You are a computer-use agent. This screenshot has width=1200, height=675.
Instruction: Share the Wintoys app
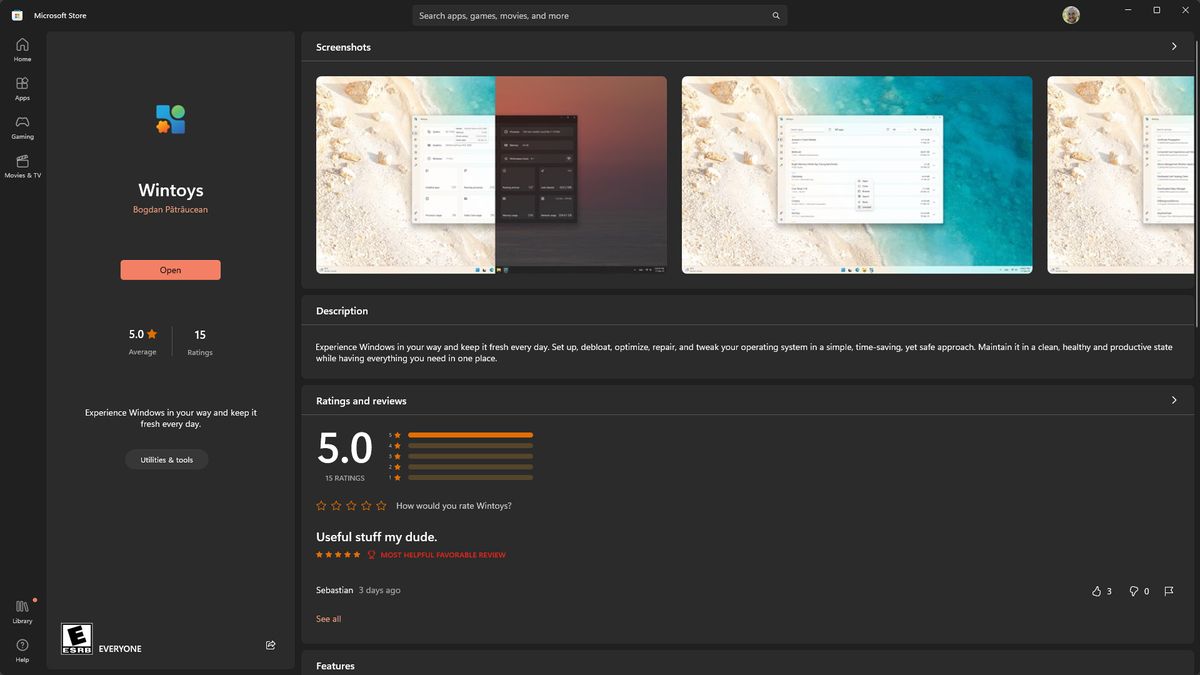(270, 645)
